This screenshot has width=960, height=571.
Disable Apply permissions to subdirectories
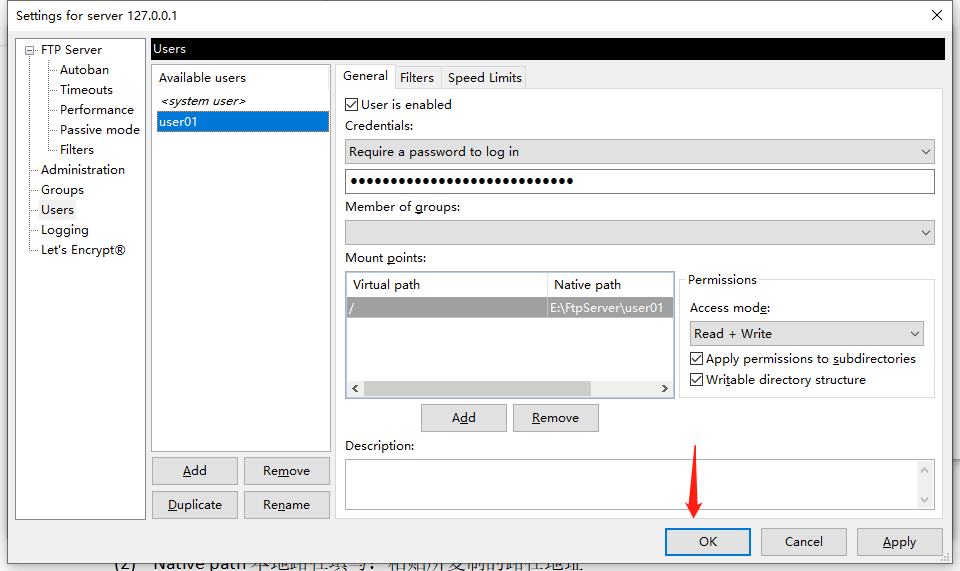click(697, 359)
